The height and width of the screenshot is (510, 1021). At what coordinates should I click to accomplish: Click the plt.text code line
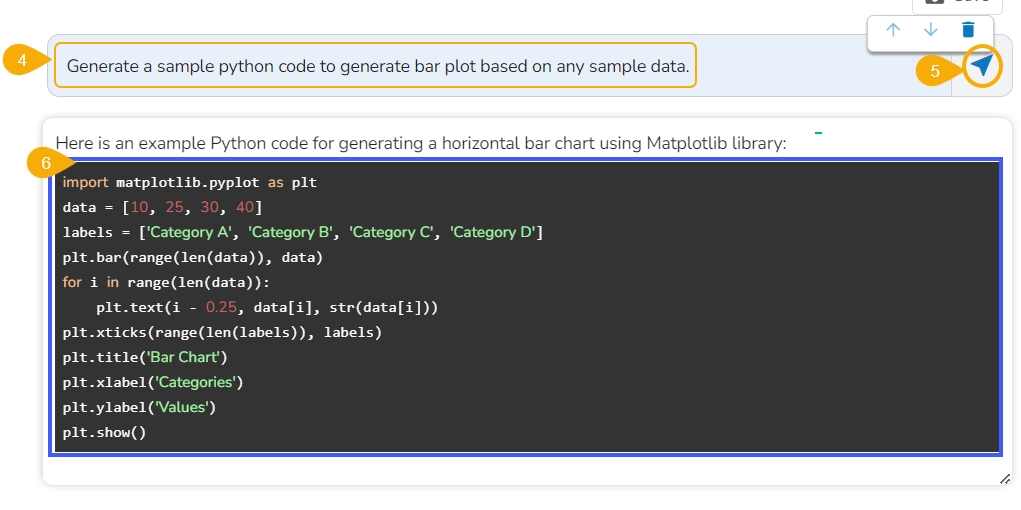coord(267,307)
